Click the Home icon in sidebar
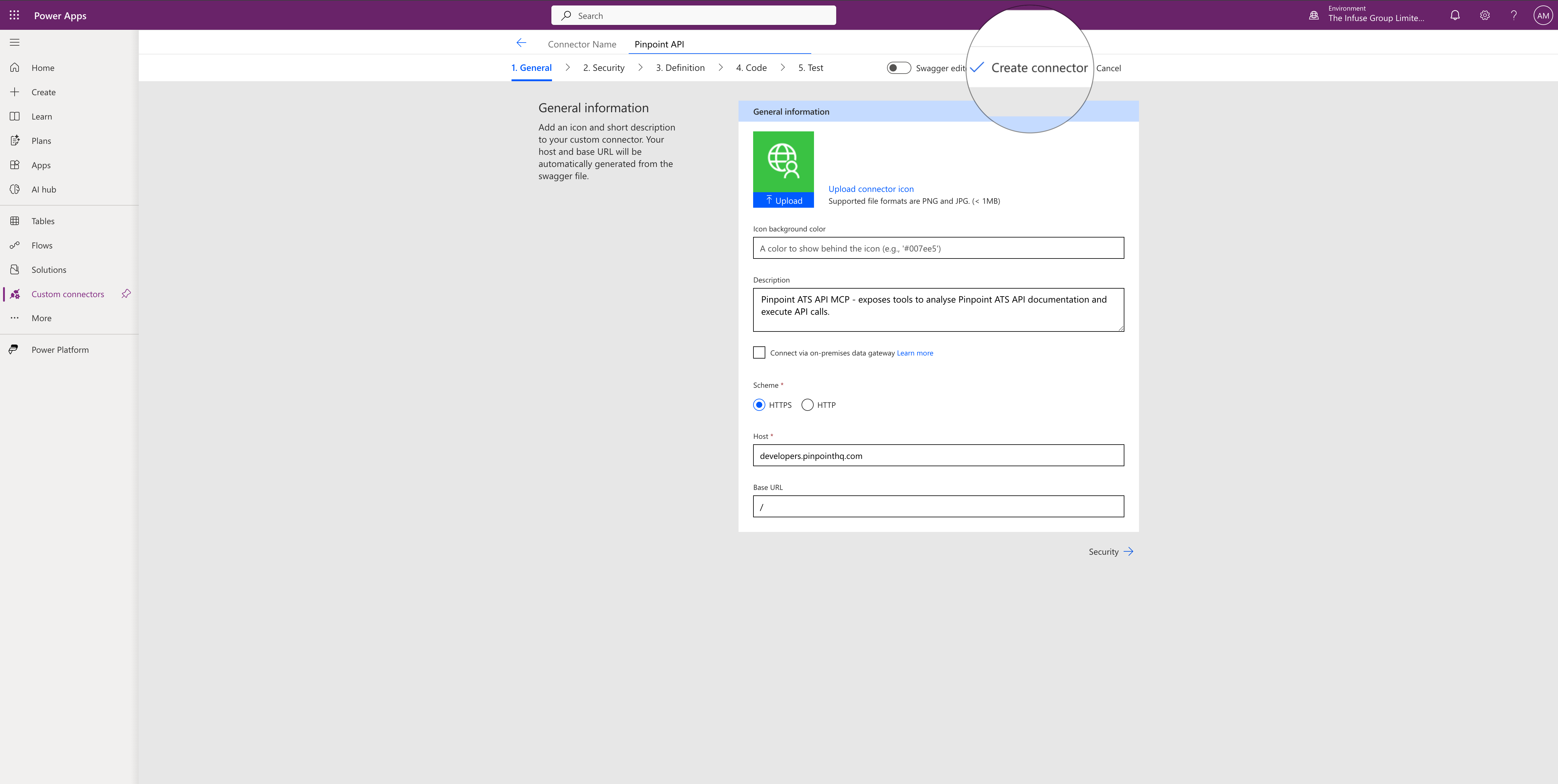The width and height of the screenshot is (1558, 784). (x=15, y=68)
